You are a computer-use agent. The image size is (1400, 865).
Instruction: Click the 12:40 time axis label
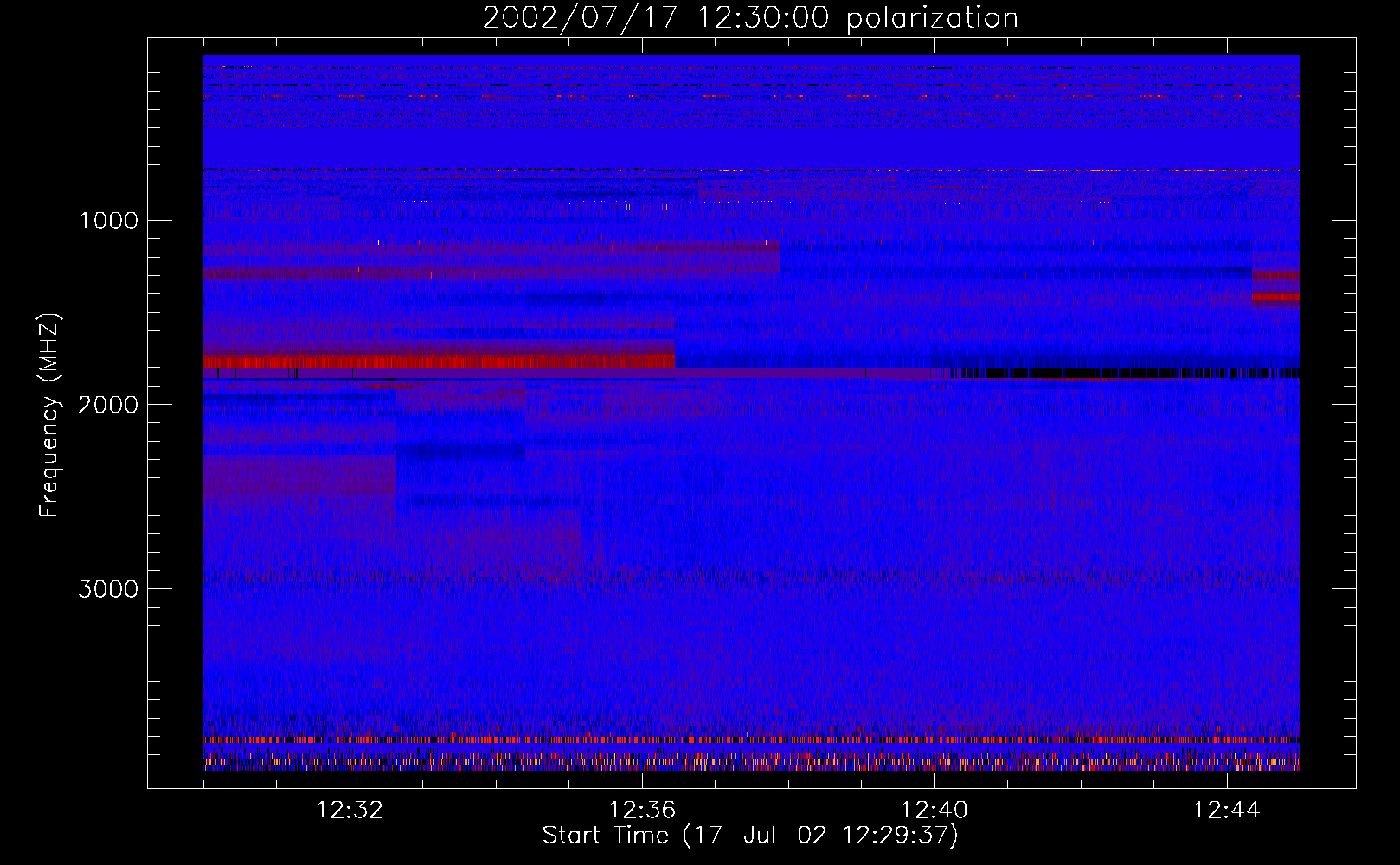(x=934, y=811)
